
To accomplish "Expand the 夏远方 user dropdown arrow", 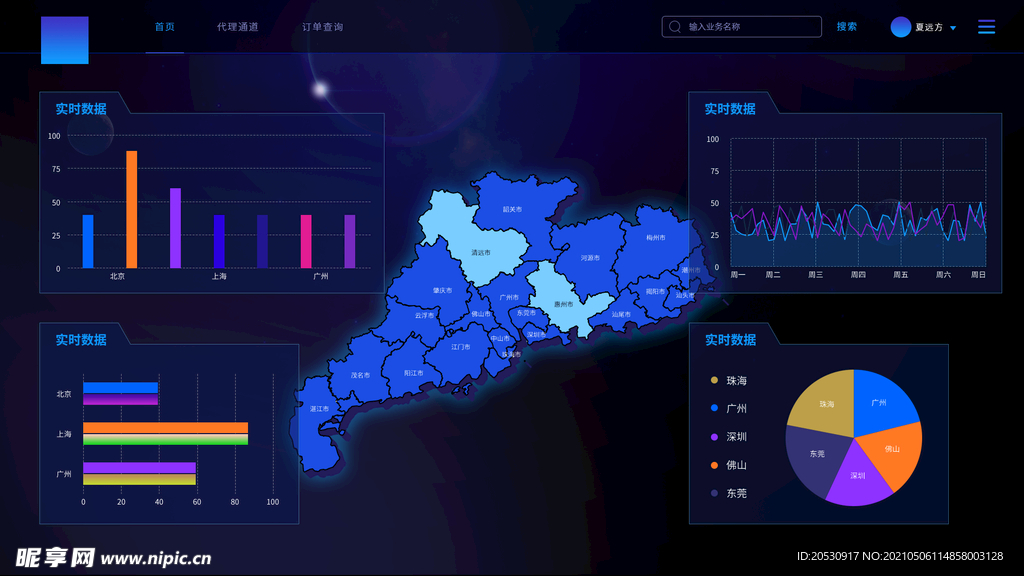I will point(953,28).
